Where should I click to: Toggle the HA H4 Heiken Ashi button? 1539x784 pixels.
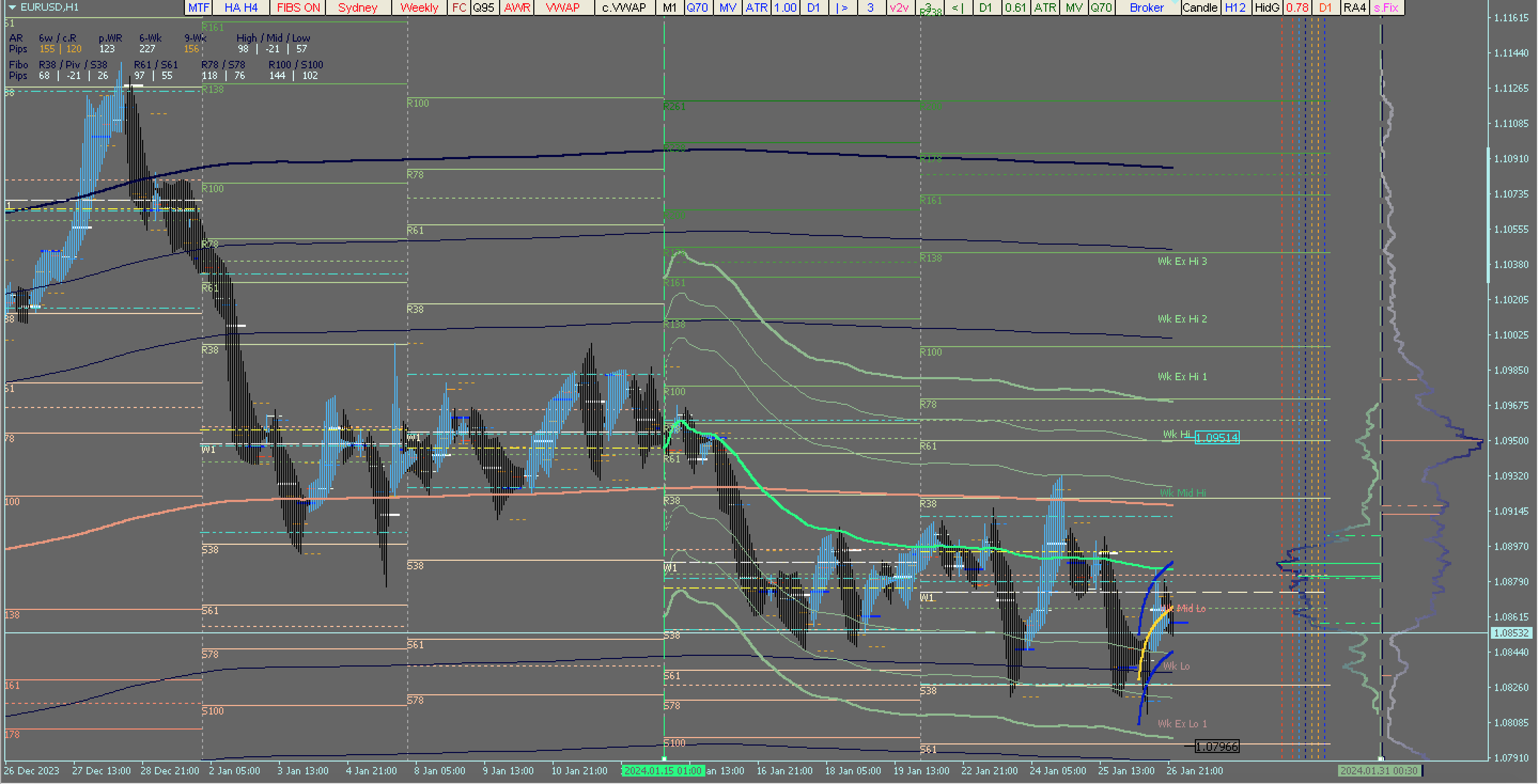[x=241, y=7]
